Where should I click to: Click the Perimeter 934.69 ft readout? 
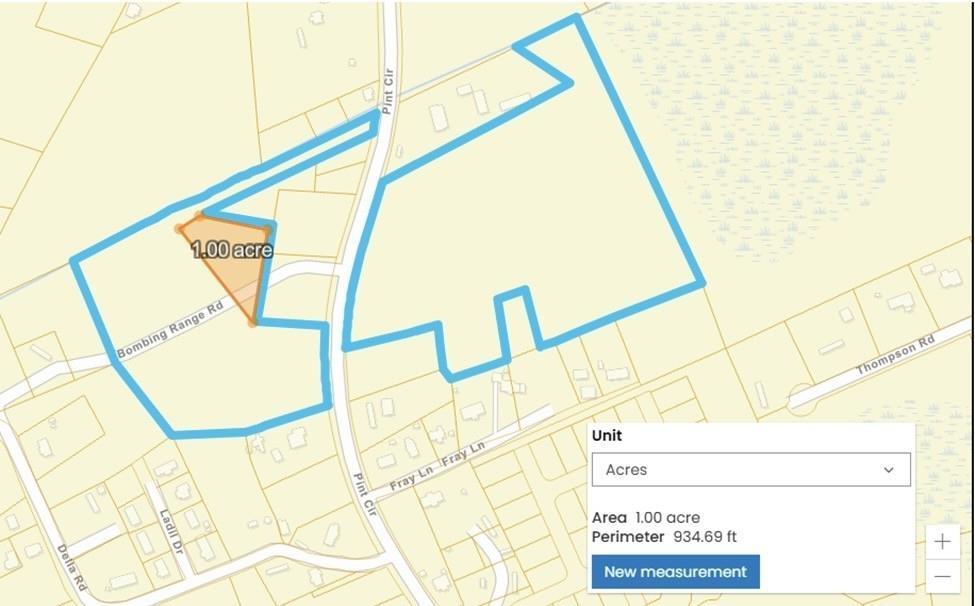pos(664,536)
